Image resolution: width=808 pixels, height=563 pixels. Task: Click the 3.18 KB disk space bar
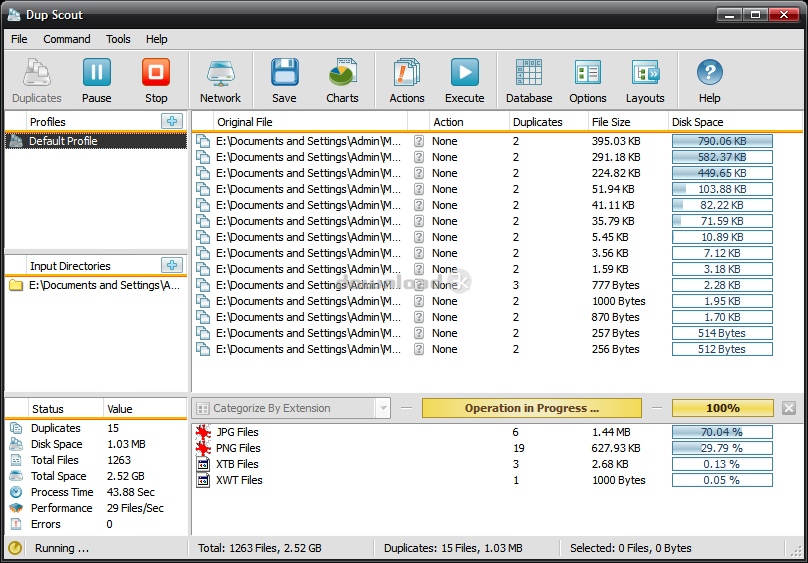722,269
